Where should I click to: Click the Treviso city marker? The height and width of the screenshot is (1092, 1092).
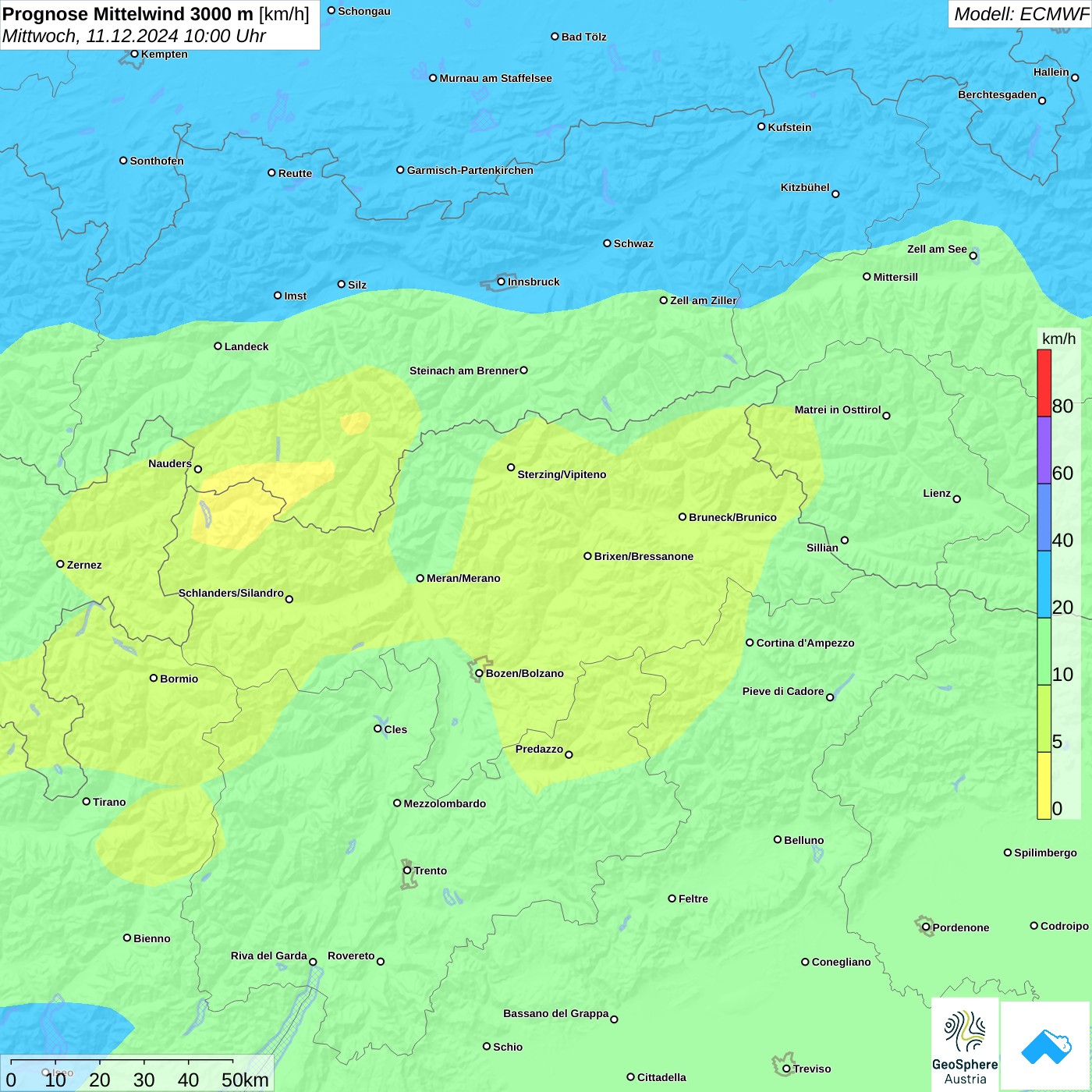pos(786,1069)
